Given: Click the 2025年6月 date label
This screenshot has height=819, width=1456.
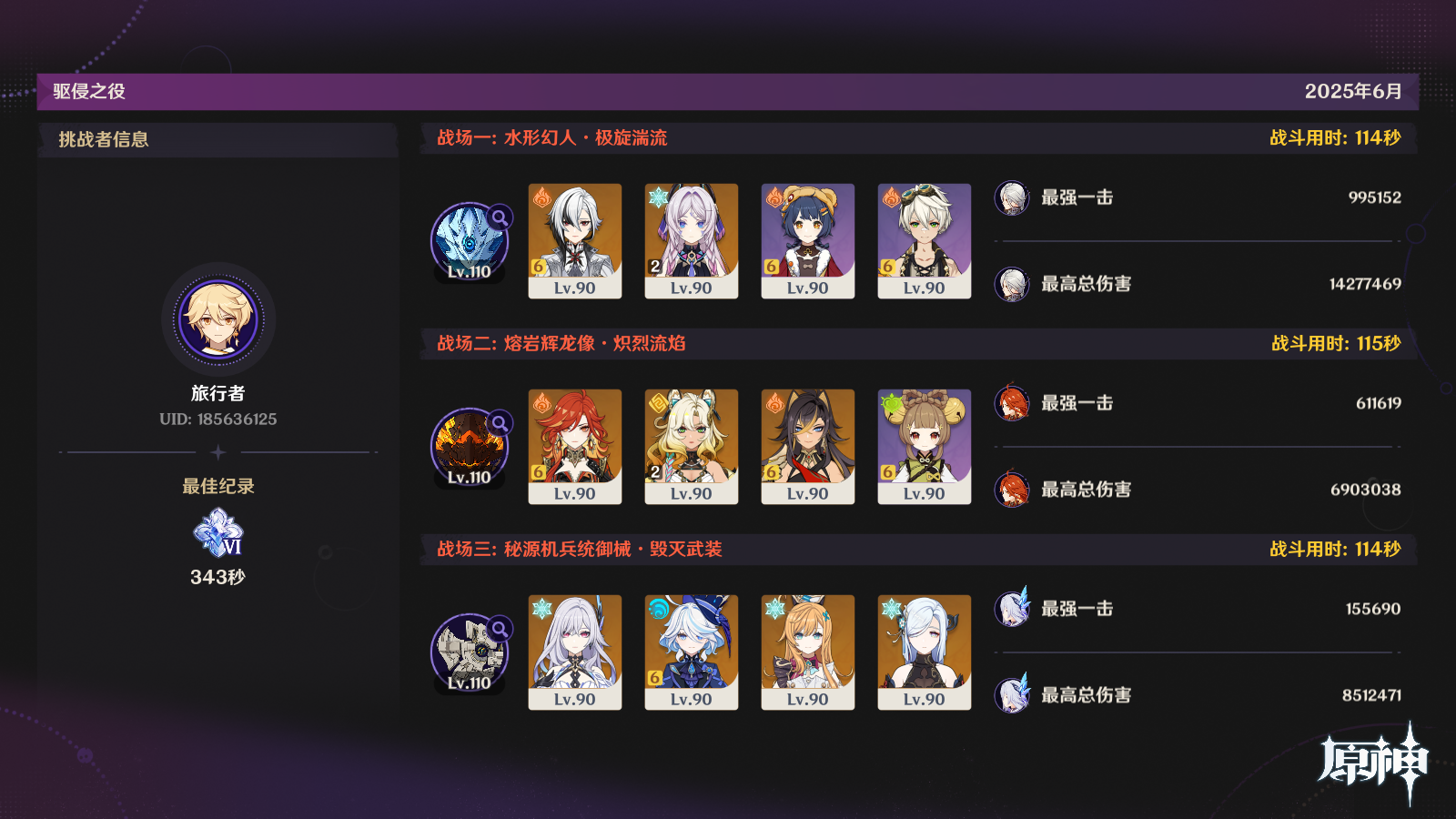Looking at the screenshot, I should (1353, 91).
